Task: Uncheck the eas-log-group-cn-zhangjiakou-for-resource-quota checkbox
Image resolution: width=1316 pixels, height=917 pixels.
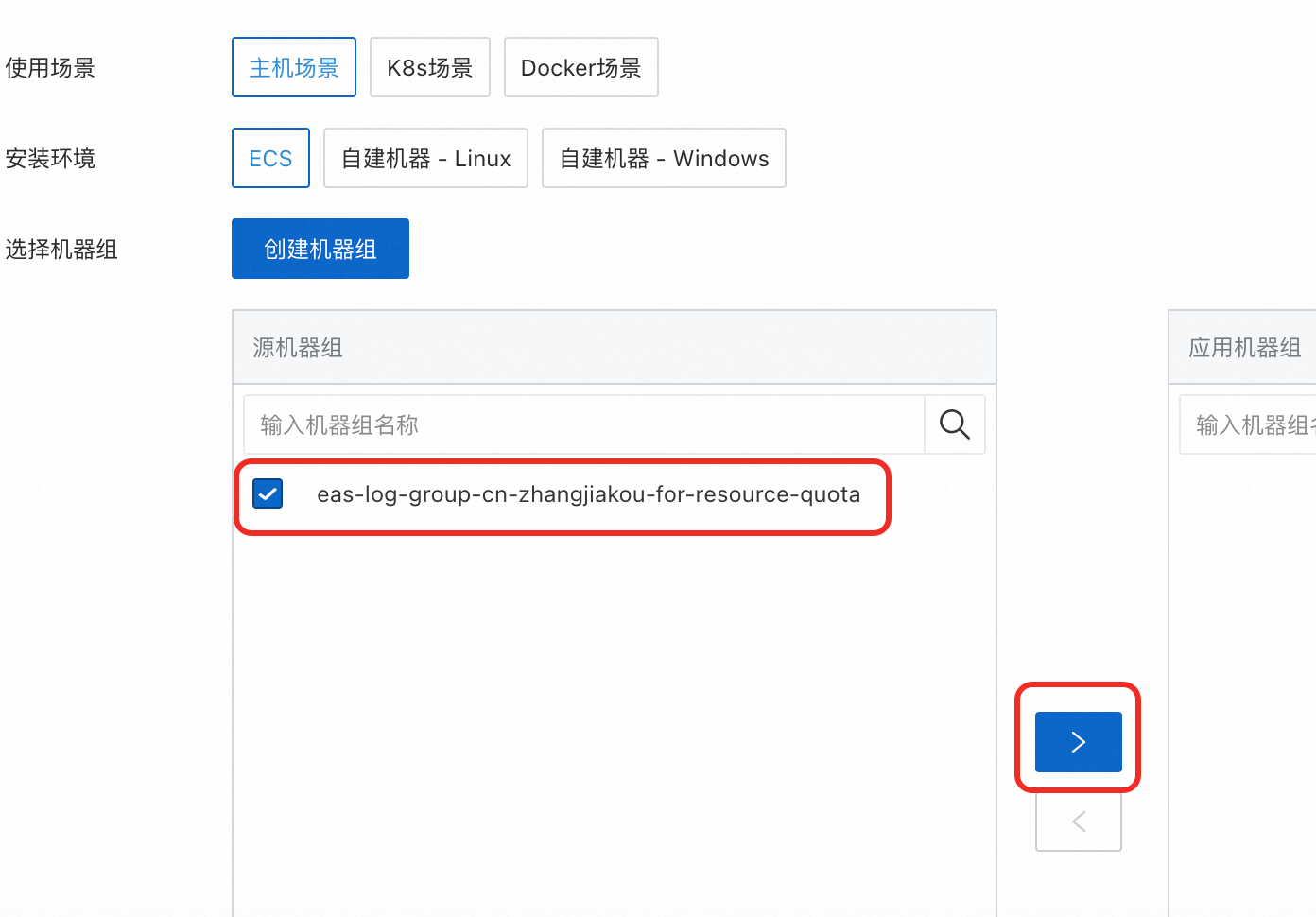Action: [x=268, y=493]
